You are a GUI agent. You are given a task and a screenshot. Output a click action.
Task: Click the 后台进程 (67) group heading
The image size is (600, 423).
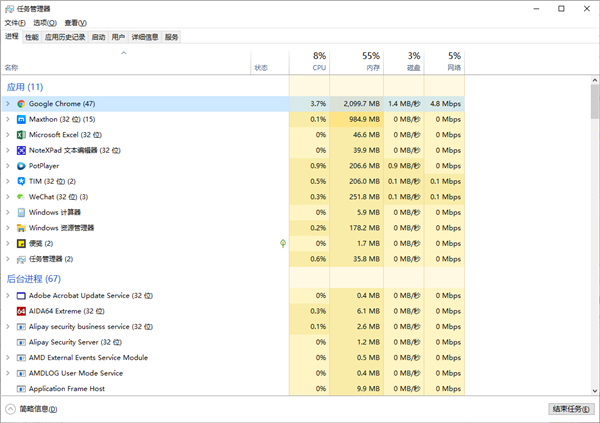(x=34, y=279)
